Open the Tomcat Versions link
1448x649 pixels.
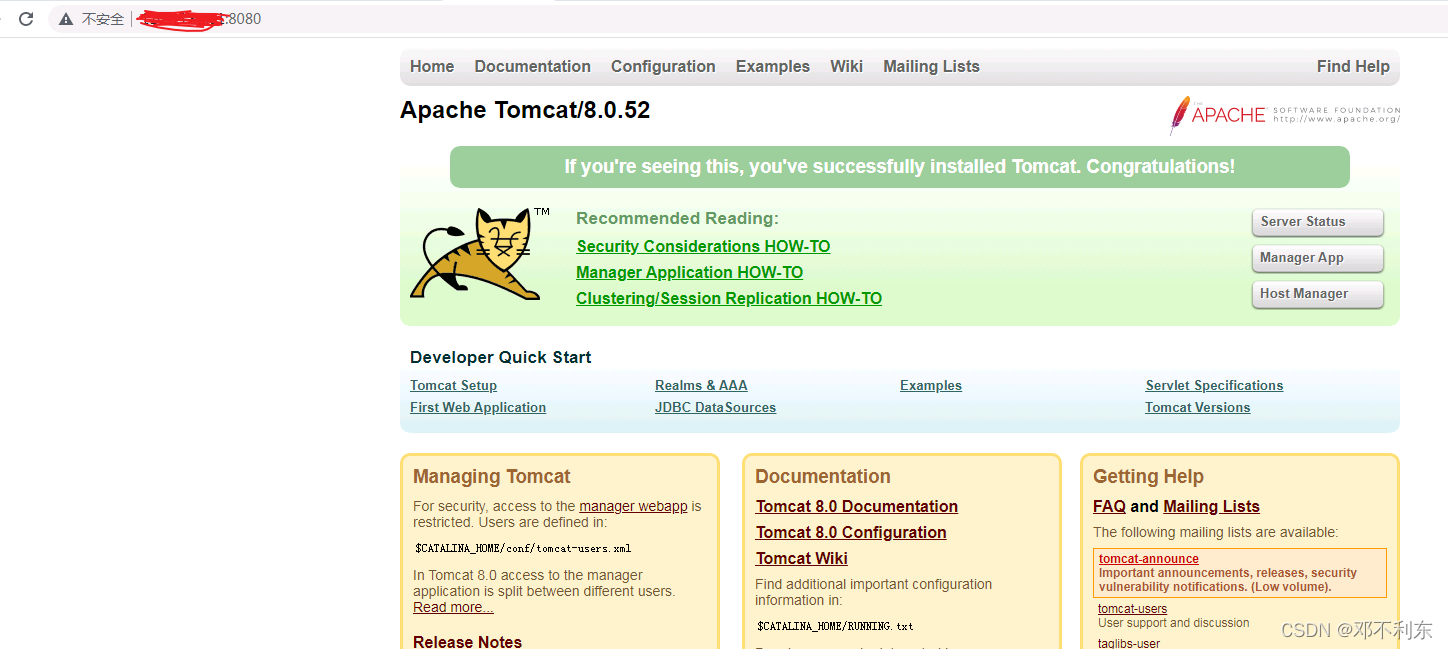1198,408
